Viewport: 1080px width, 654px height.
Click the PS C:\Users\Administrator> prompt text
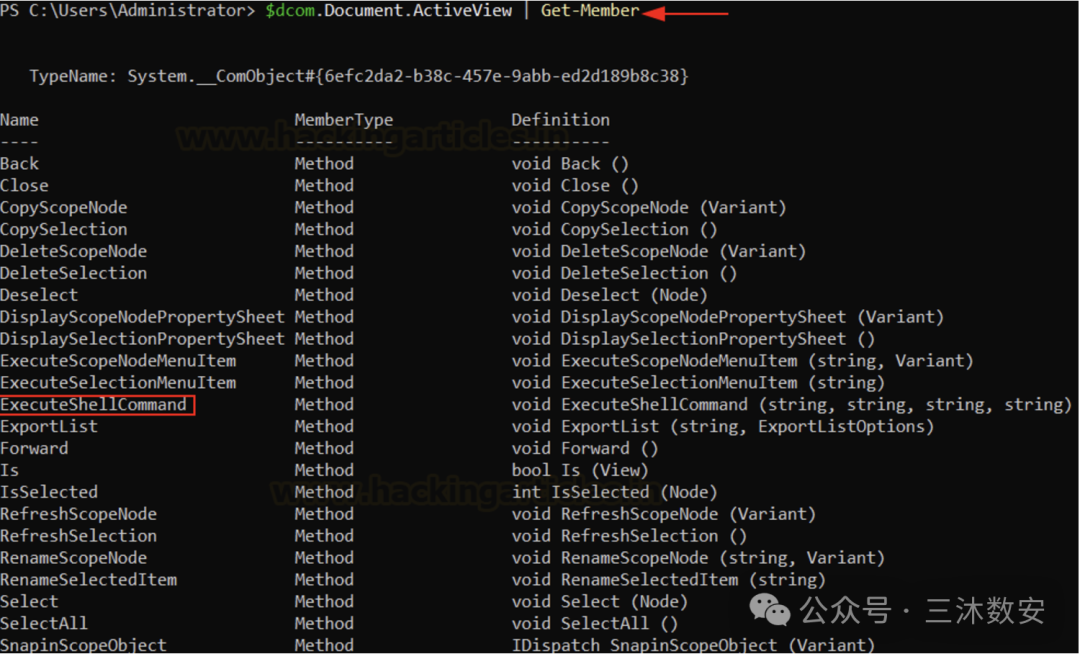click(127, 11)
